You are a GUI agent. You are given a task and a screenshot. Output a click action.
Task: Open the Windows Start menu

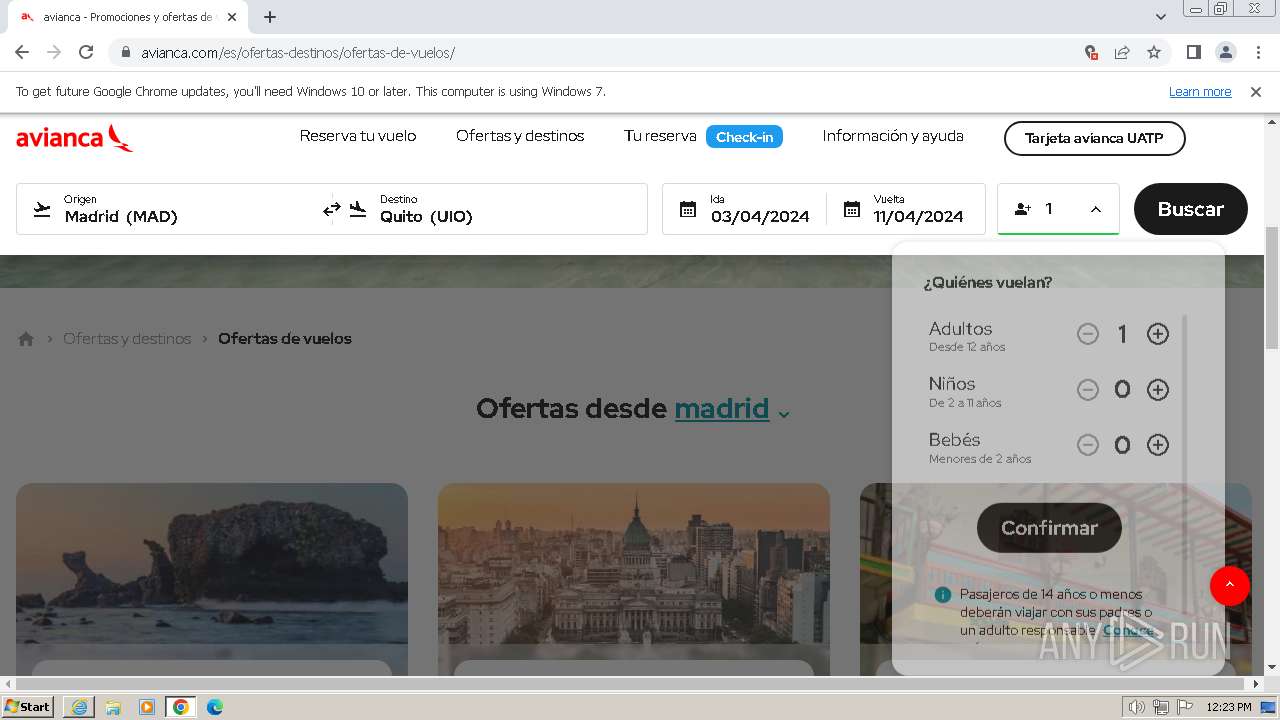click(29, 707)
